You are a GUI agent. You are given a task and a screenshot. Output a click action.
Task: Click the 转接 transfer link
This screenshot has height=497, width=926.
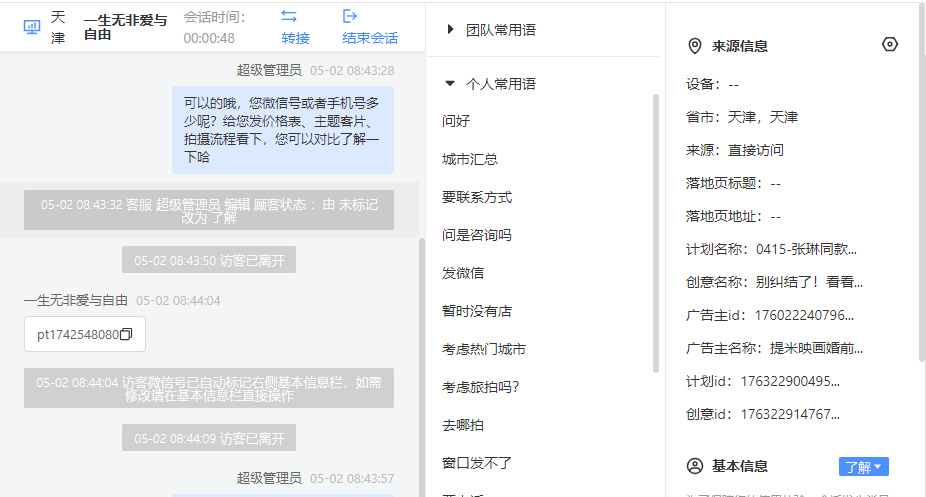(x=295, y=38)
